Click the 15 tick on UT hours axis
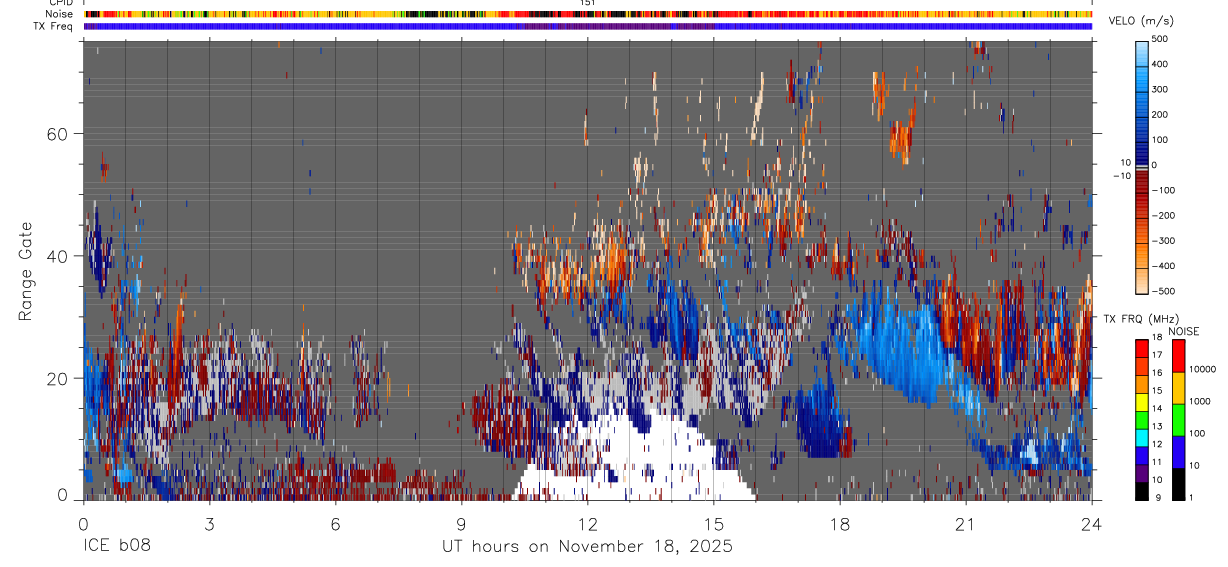The height and width of the screenshot is (567, 1228). click(x=714, y=523)
